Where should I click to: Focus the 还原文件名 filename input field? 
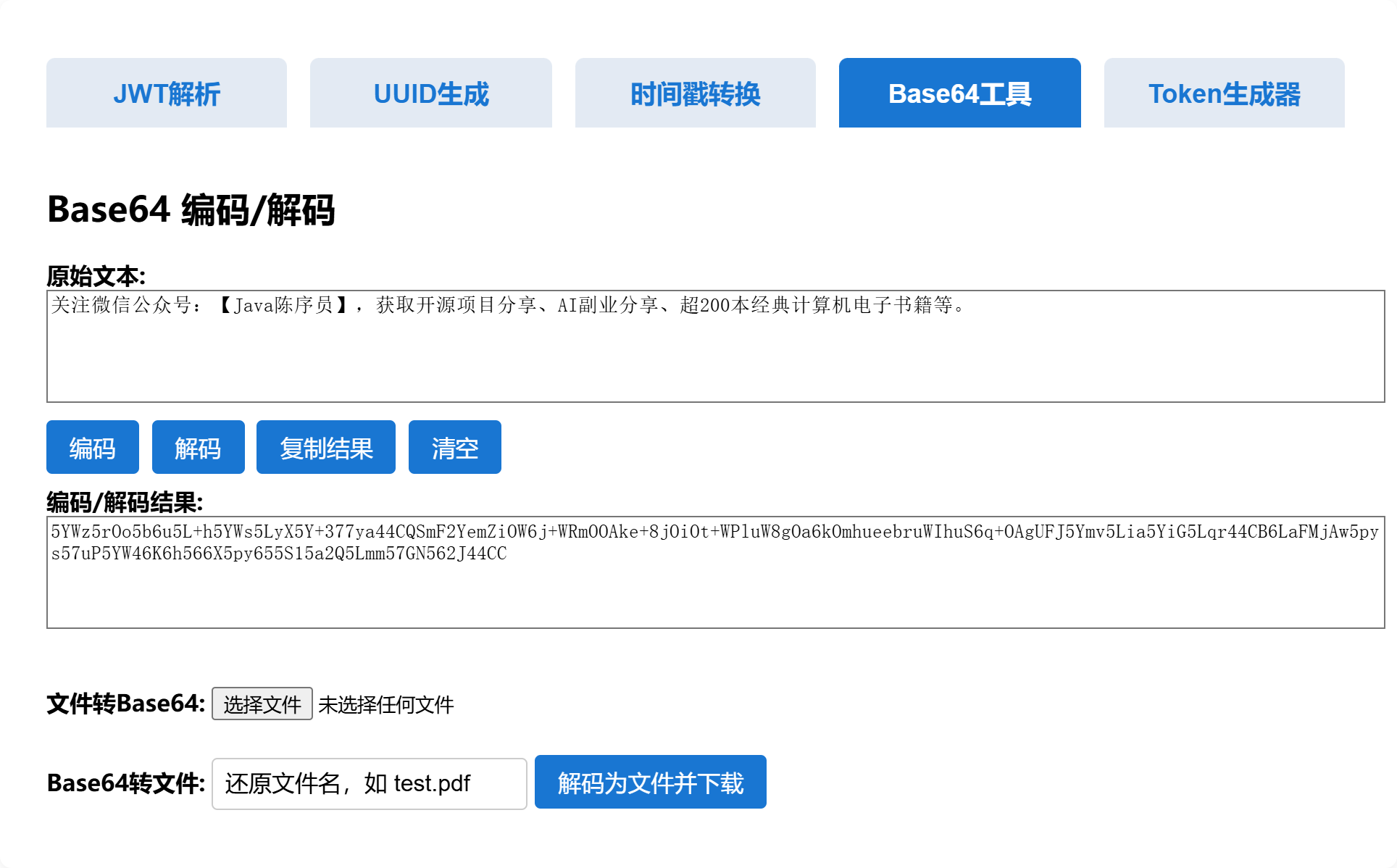[369, 783]
